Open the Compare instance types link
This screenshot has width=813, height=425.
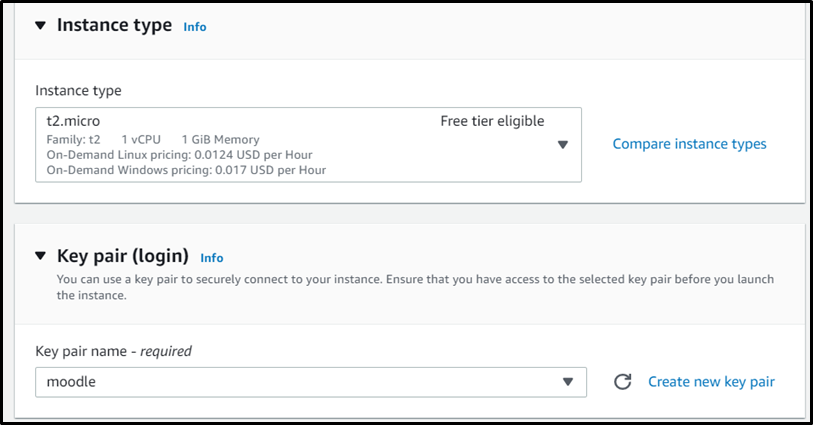pyautogui.click(x=689, y=144)
